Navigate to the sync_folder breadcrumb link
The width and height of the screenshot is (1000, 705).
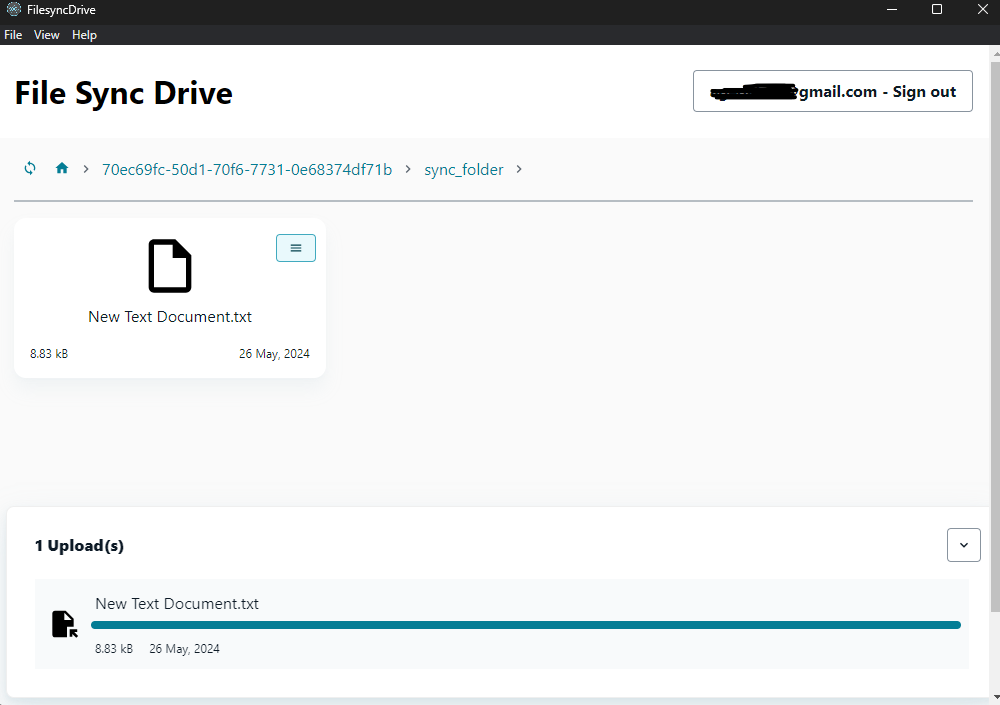pyautogui.click(x=463, y=169)
